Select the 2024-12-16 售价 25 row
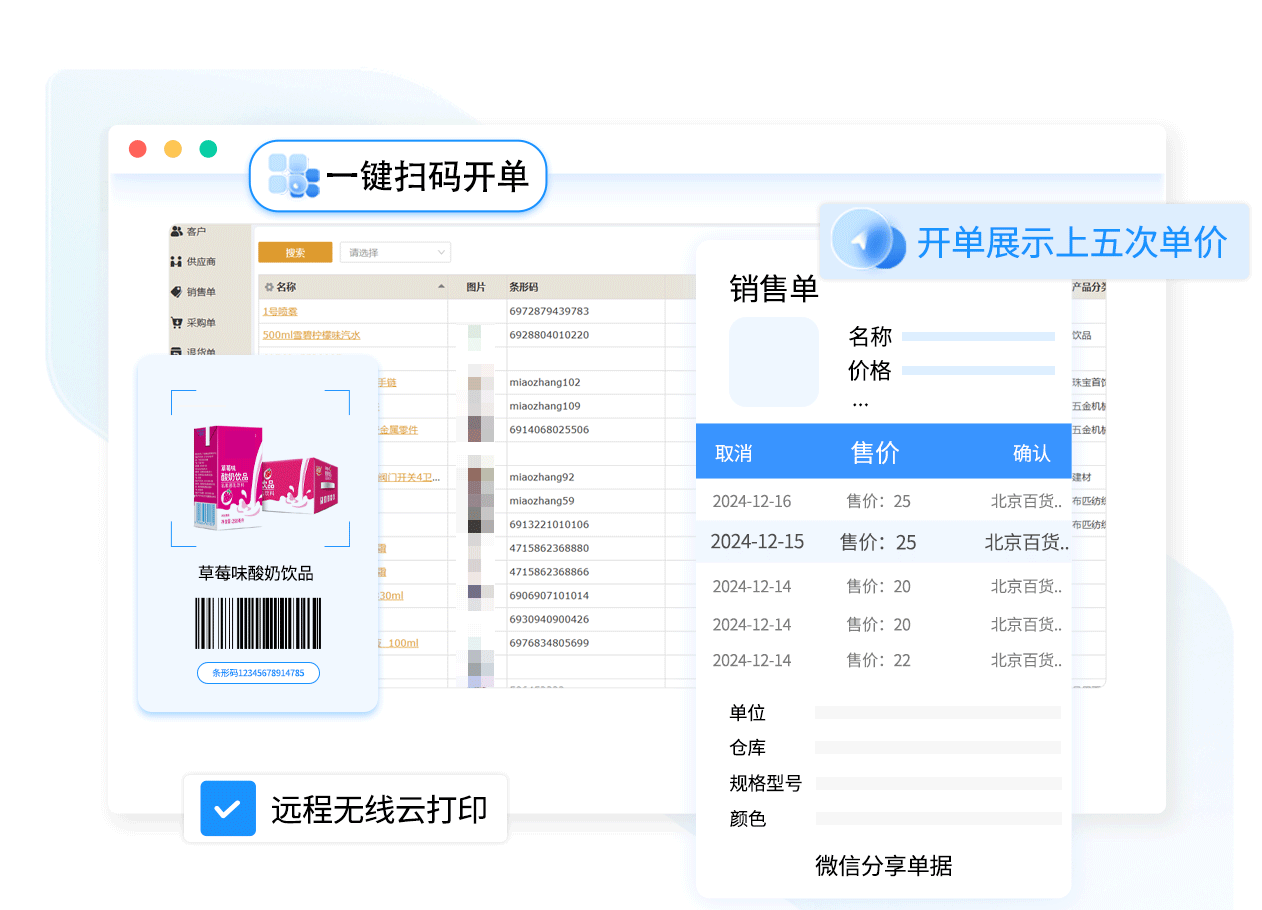 (883, 501)
